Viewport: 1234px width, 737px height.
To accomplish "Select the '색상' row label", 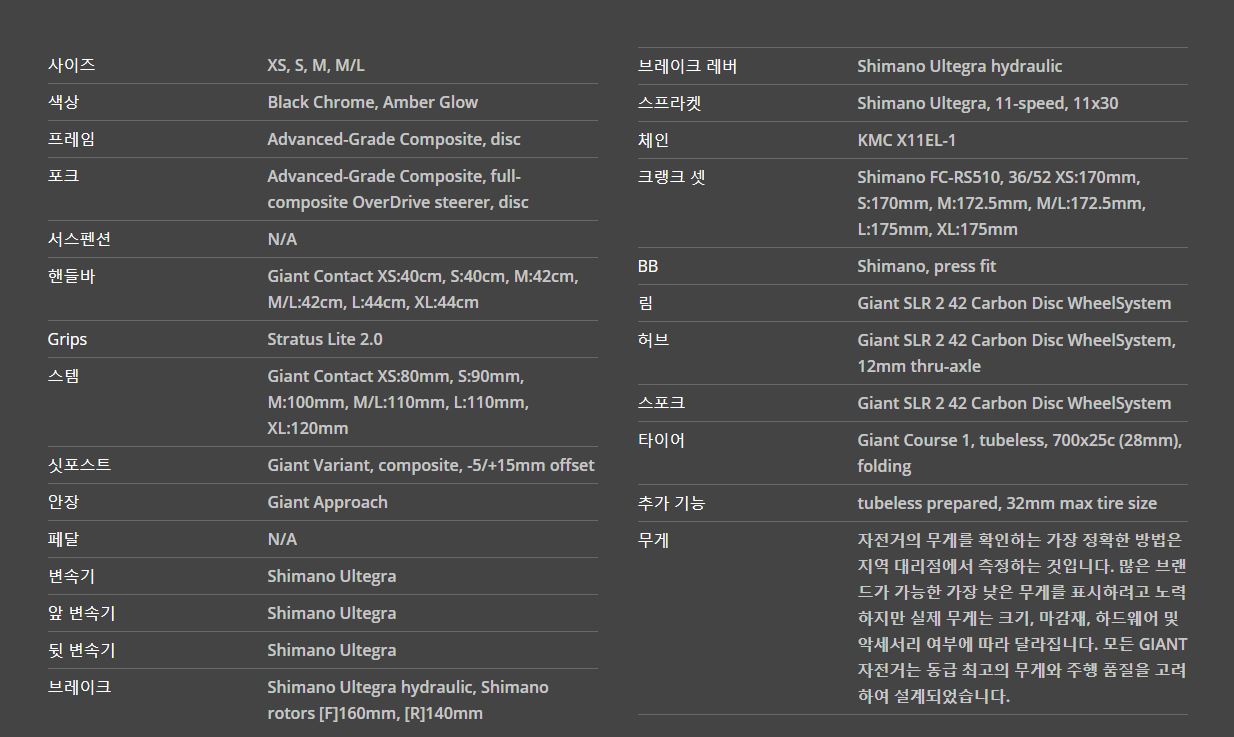I will click(x=64, y=102).
